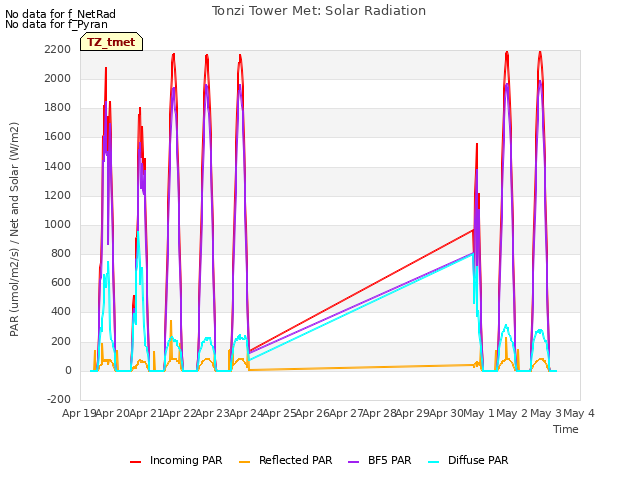Click the cyan Diffuse PAR legend swatch
This screenshot has height=480, width=640.
click(434, 462)
